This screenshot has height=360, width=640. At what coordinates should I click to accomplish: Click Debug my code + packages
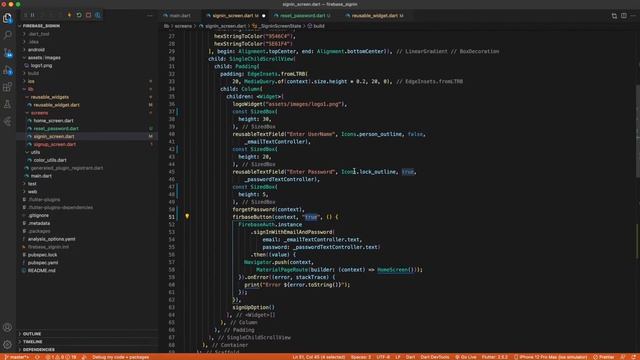120,357
